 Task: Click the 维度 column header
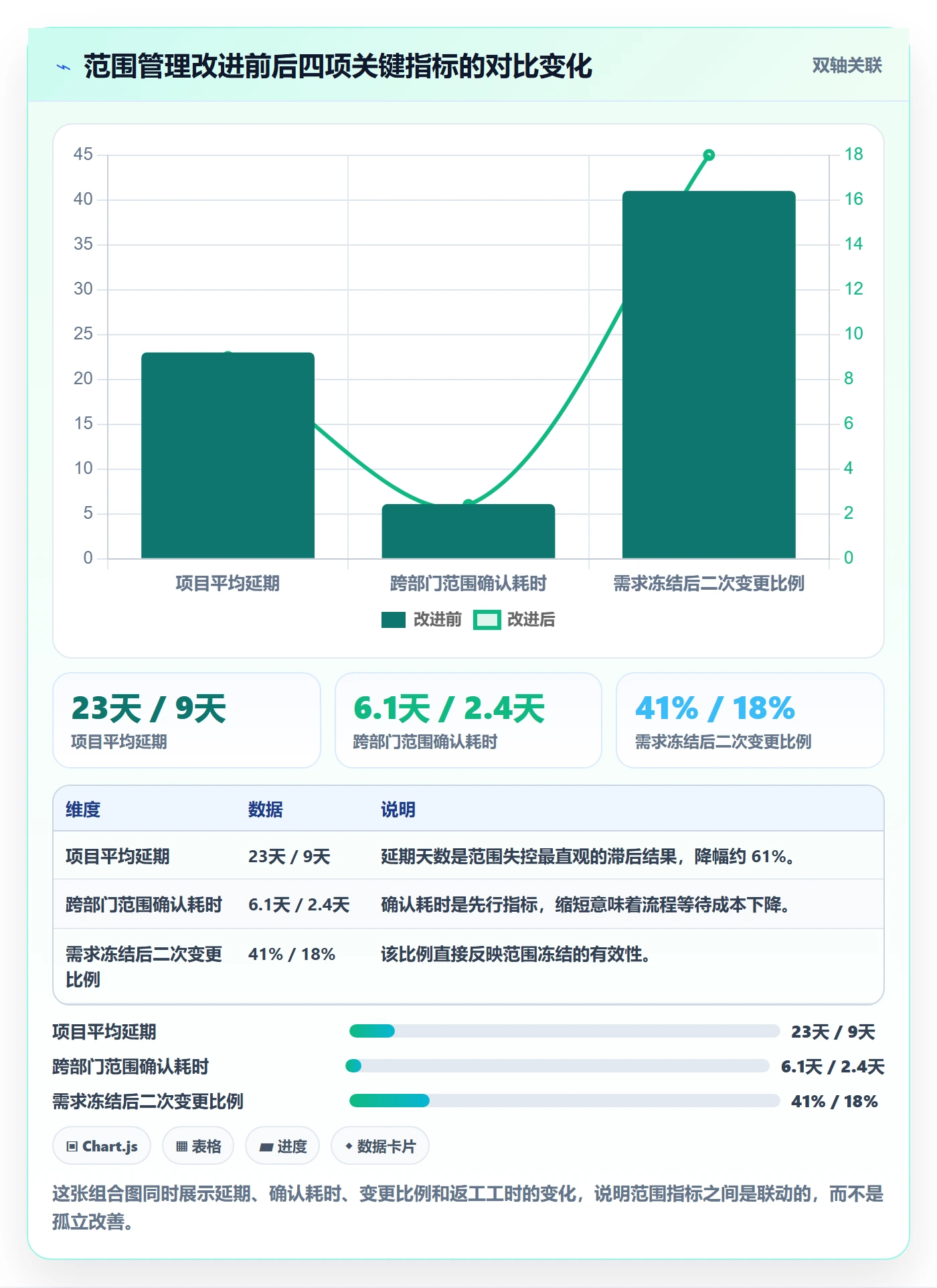click(x=83, y=809)
